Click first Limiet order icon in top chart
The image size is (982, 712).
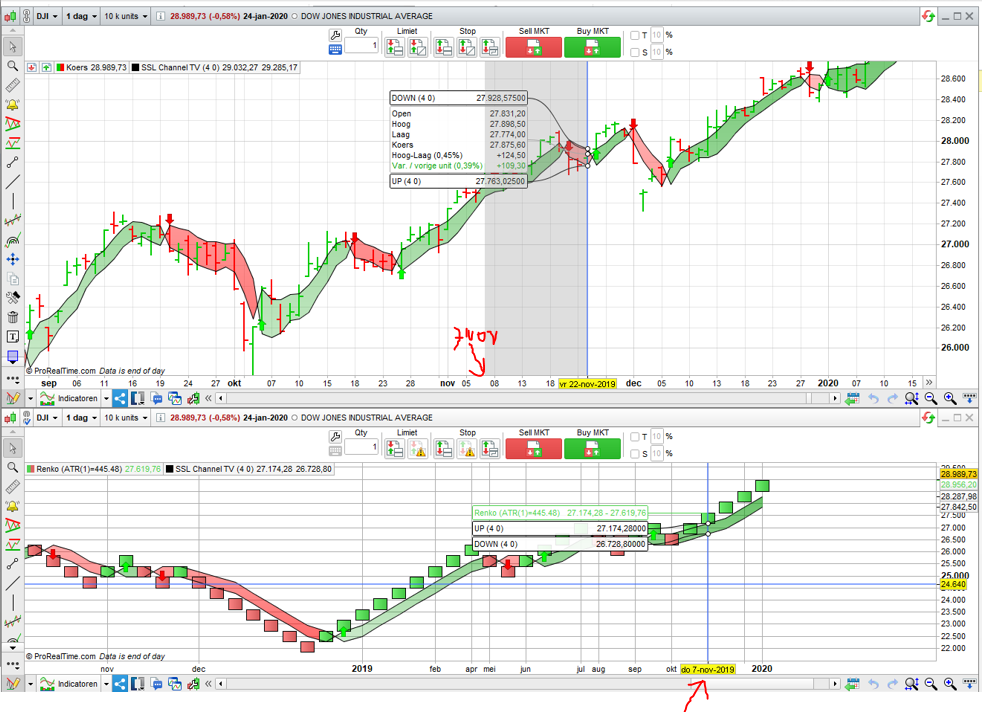[x=394, y=47]
